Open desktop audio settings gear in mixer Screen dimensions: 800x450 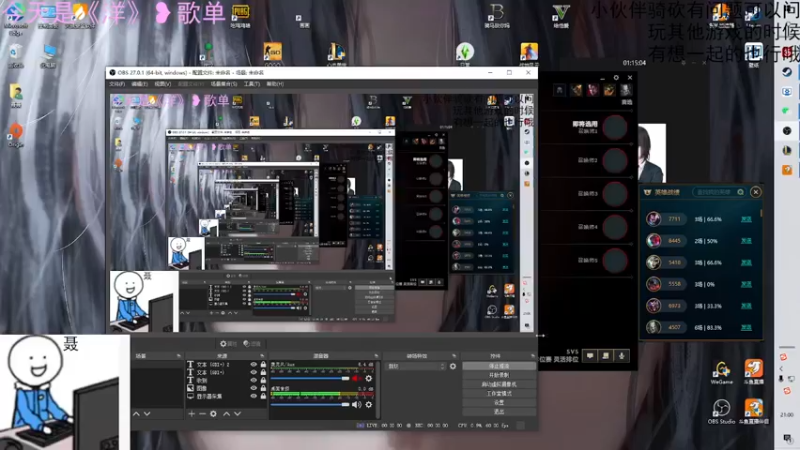[368, 405]
